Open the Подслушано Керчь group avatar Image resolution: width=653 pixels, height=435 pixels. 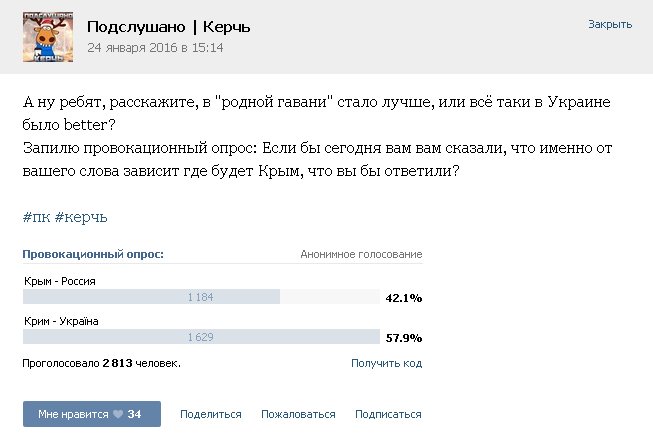[x=48, y=37]
